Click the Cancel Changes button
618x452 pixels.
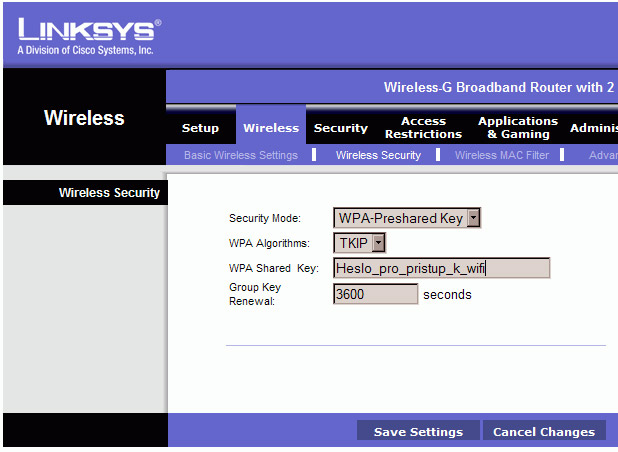tap(544, 432)
